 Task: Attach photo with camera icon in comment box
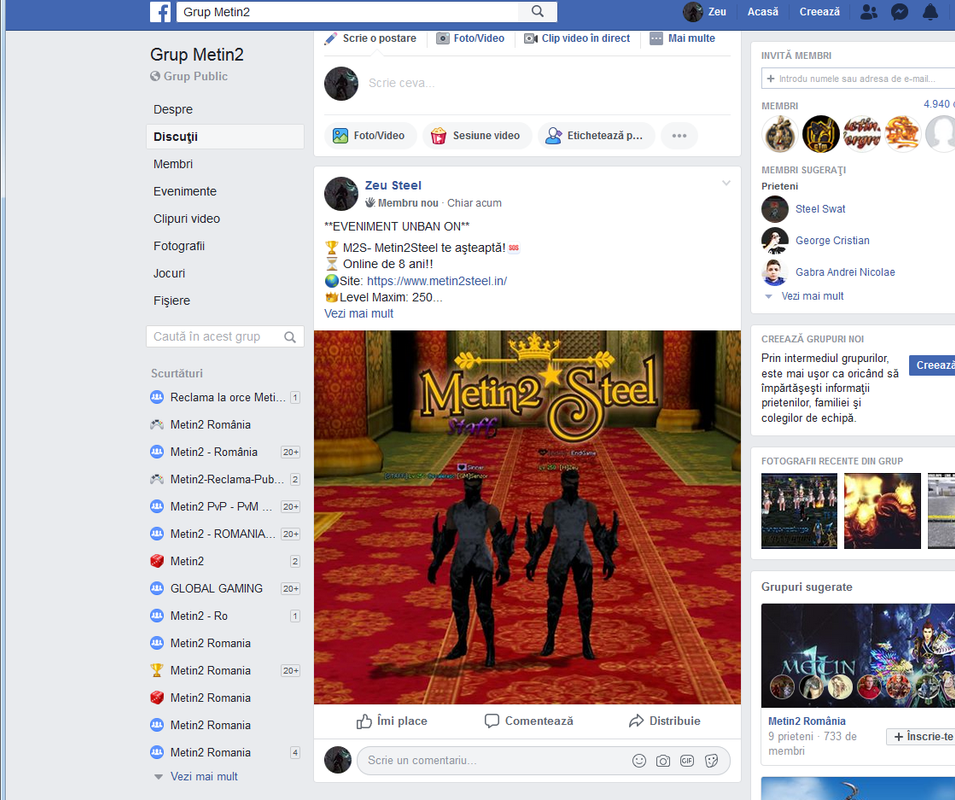click(663, 760)
